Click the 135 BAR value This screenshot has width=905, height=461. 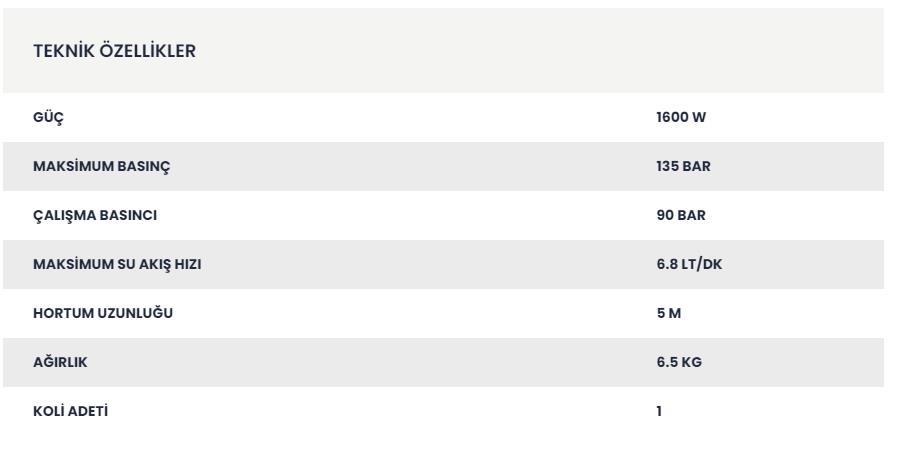683,166
